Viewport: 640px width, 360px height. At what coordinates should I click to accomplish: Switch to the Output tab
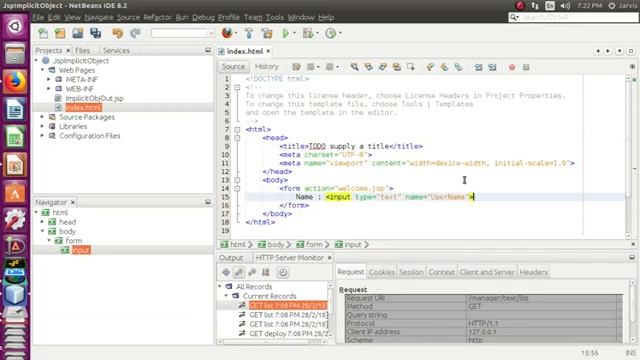tap(231, 258)
